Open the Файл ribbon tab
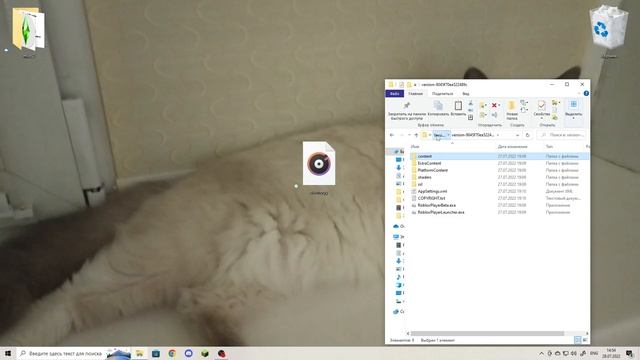The image size is (640, 360). click(x=394, y=94)
